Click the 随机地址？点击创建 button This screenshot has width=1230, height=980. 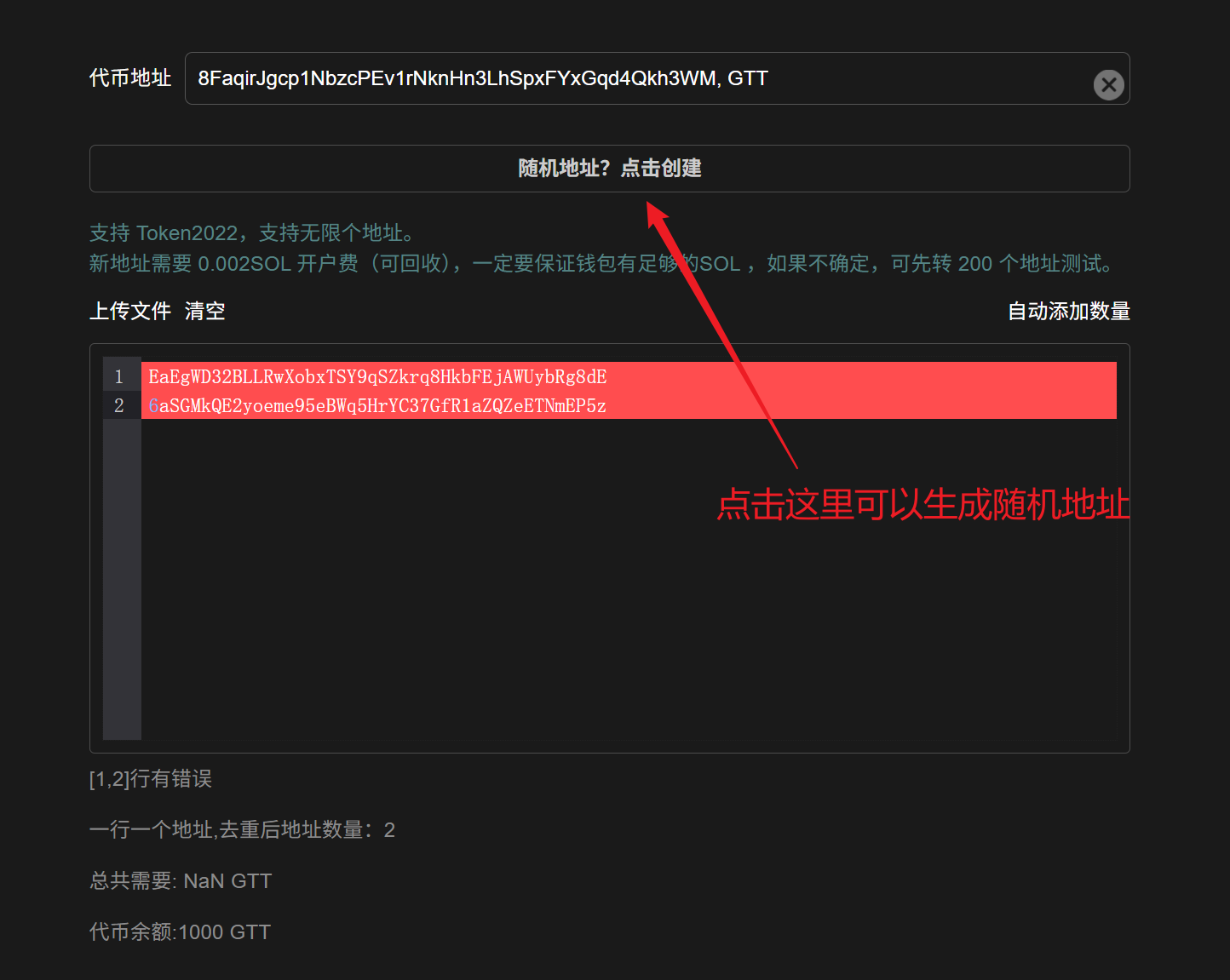tap(609, 169)
